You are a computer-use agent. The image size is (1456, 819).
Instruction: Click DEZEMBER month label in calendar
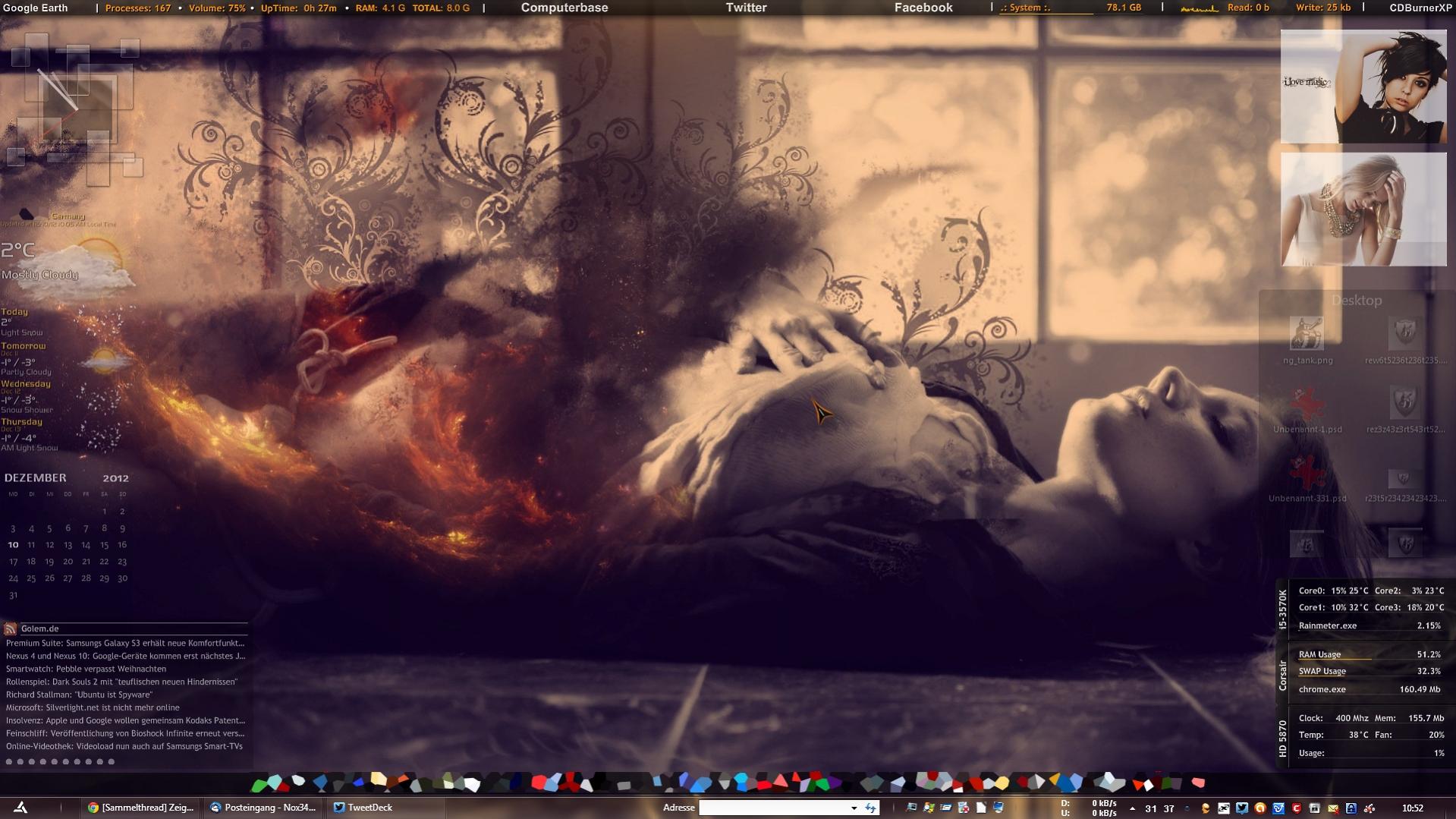point(35,477)
